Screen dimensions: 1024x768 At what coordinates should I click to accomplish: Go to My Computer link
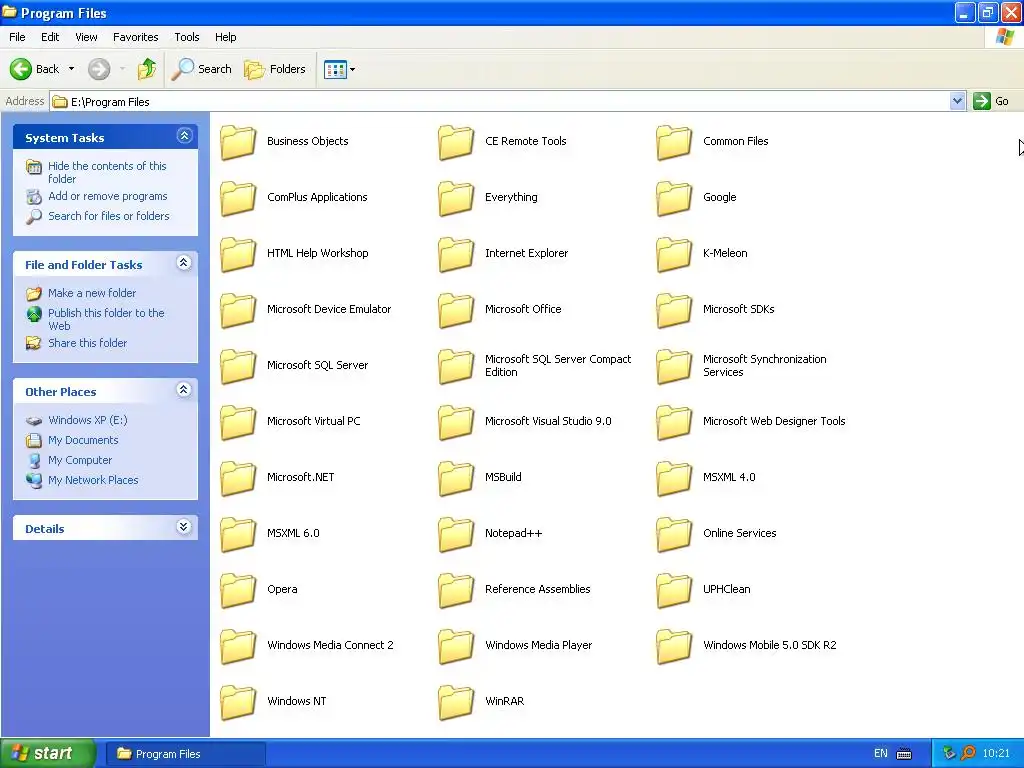pos(80,460)
